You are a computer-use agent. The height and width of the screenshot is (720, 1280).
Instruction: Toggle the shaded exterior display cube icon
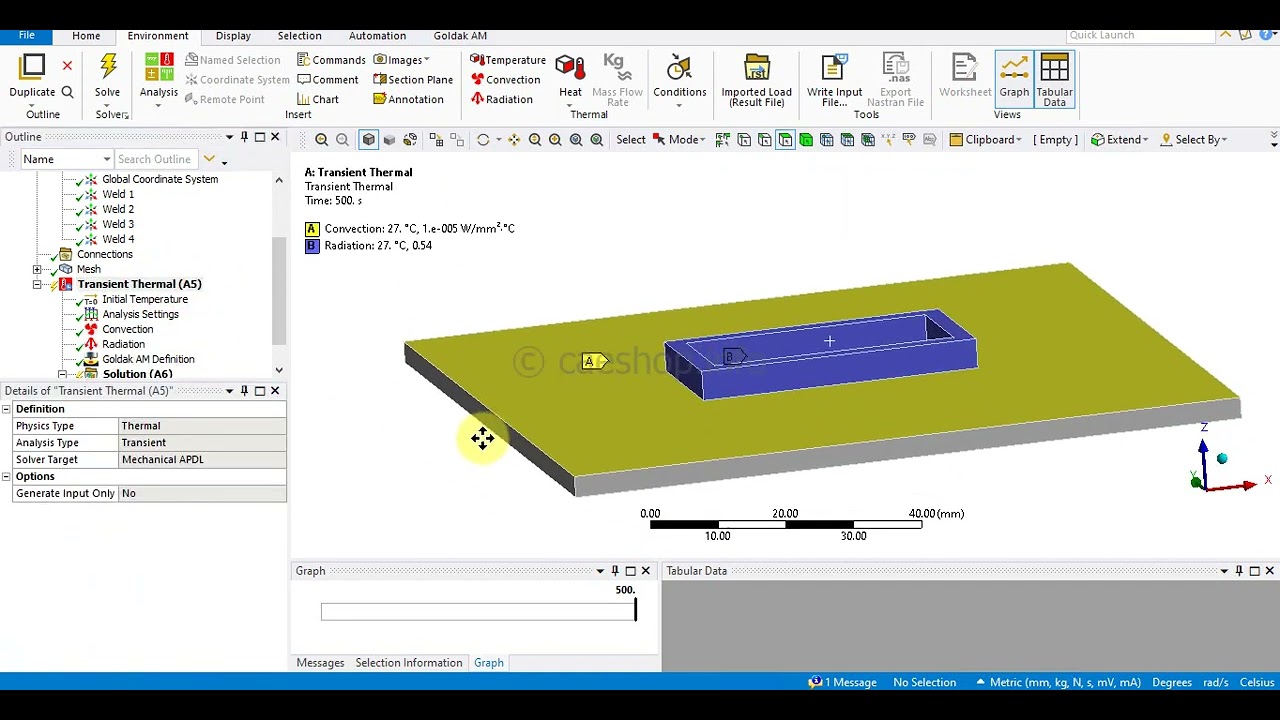368,140
